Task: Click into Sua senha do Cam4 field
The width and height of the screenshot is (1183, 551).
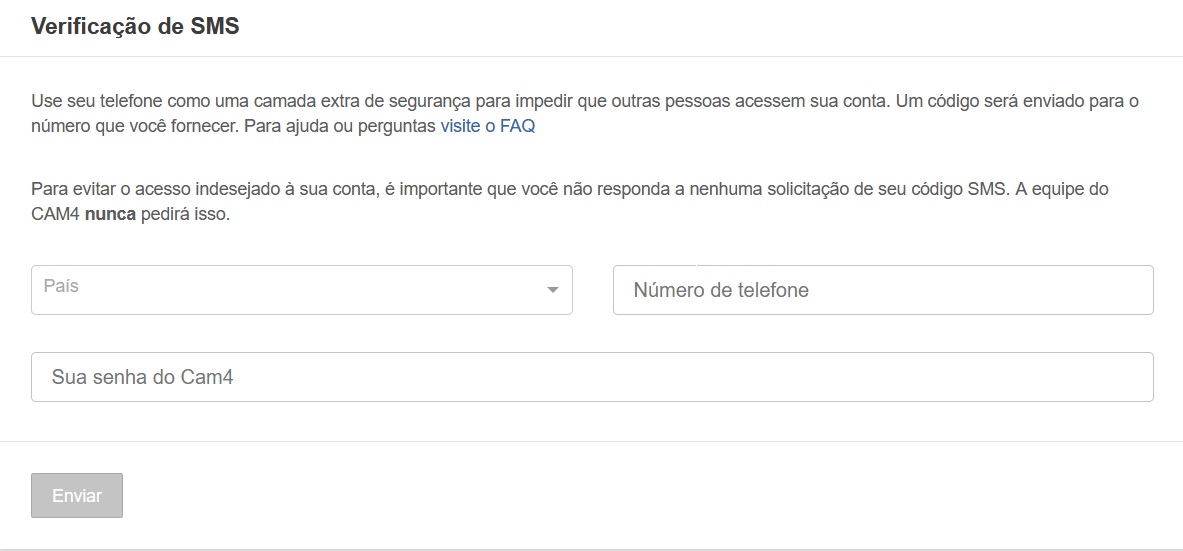Action: [x=592, y=377]
